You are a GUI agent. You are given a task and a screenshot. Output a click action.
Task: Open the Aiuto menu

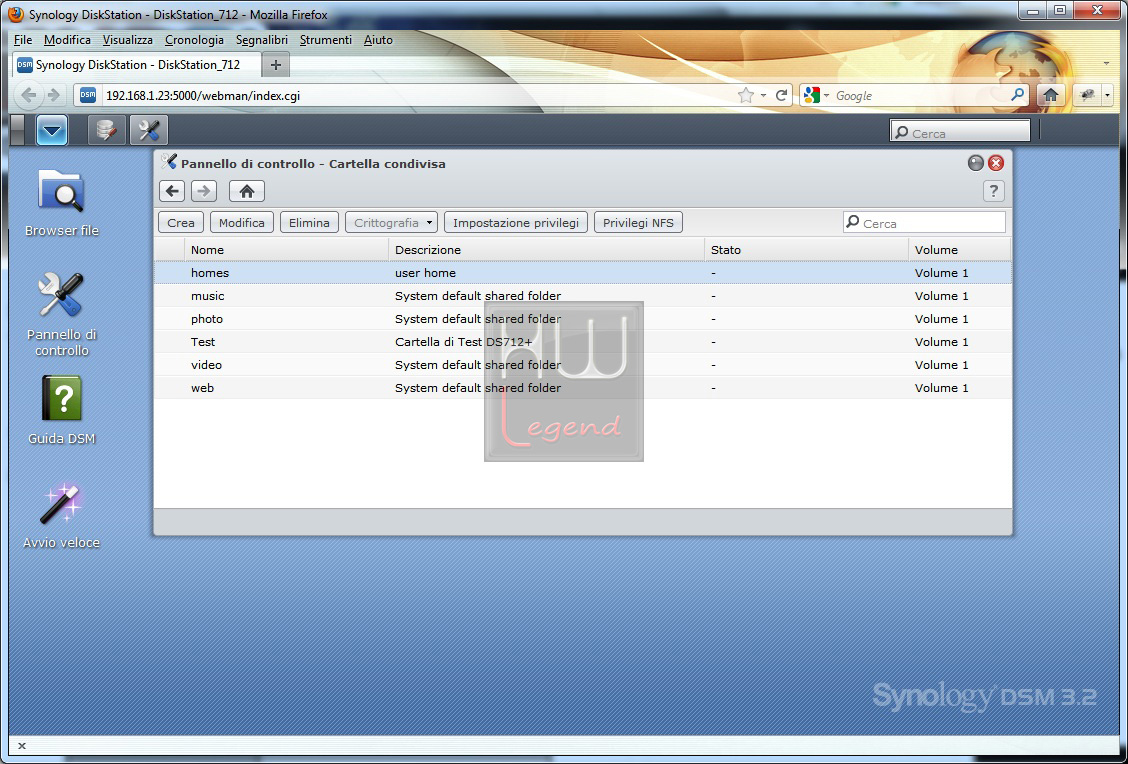(378, 40)
